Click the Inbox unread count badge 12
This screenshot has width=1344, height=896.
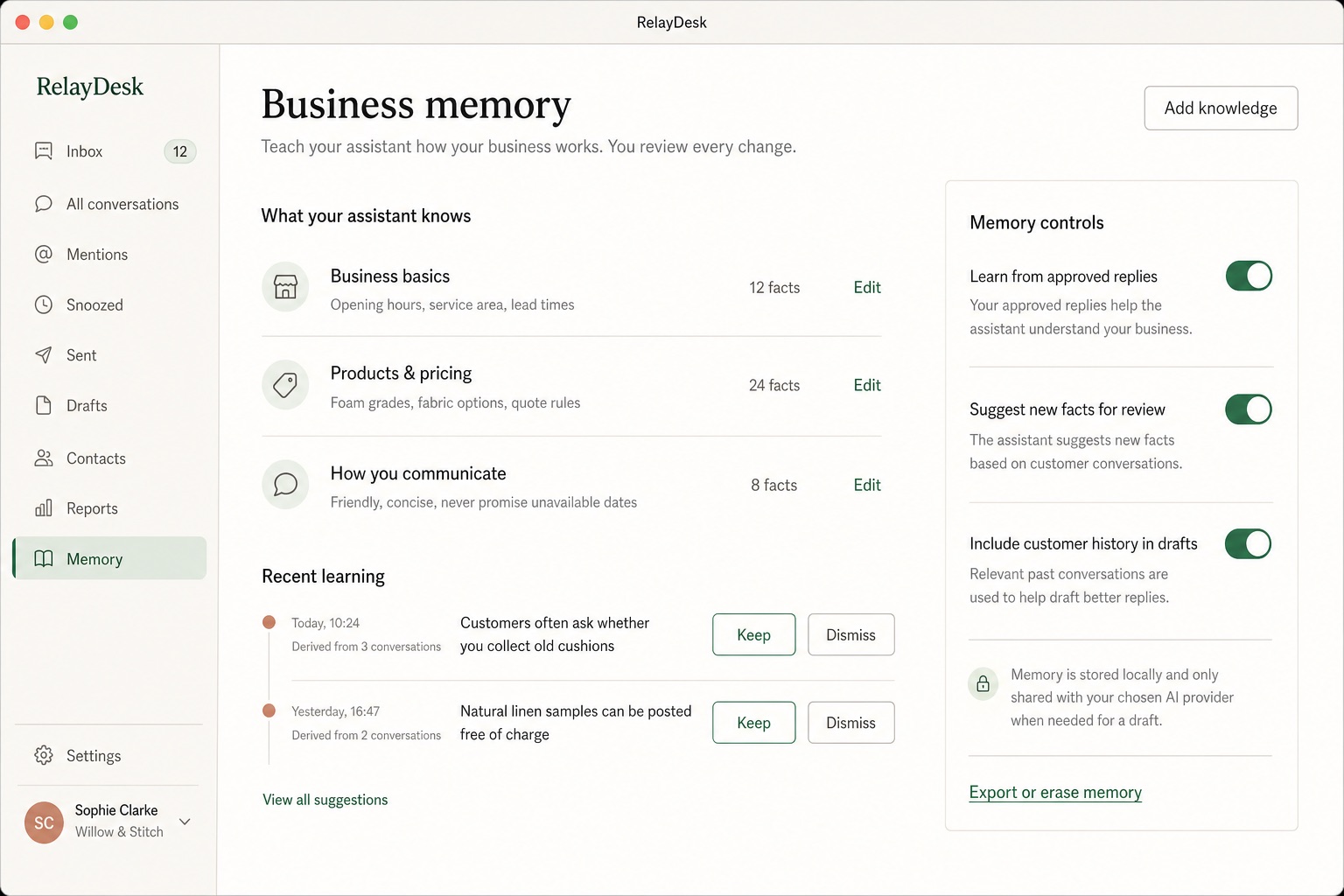tap(180, 151)
